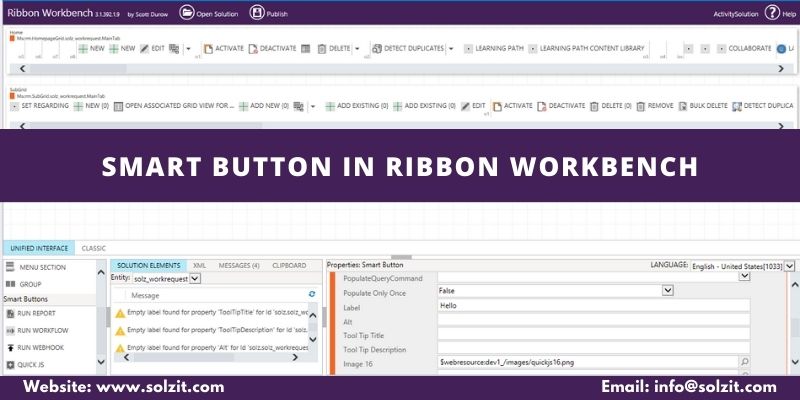800x400 pixels.
Task: Click the COLLABORATE ribbon button
Action: [744, 48]
